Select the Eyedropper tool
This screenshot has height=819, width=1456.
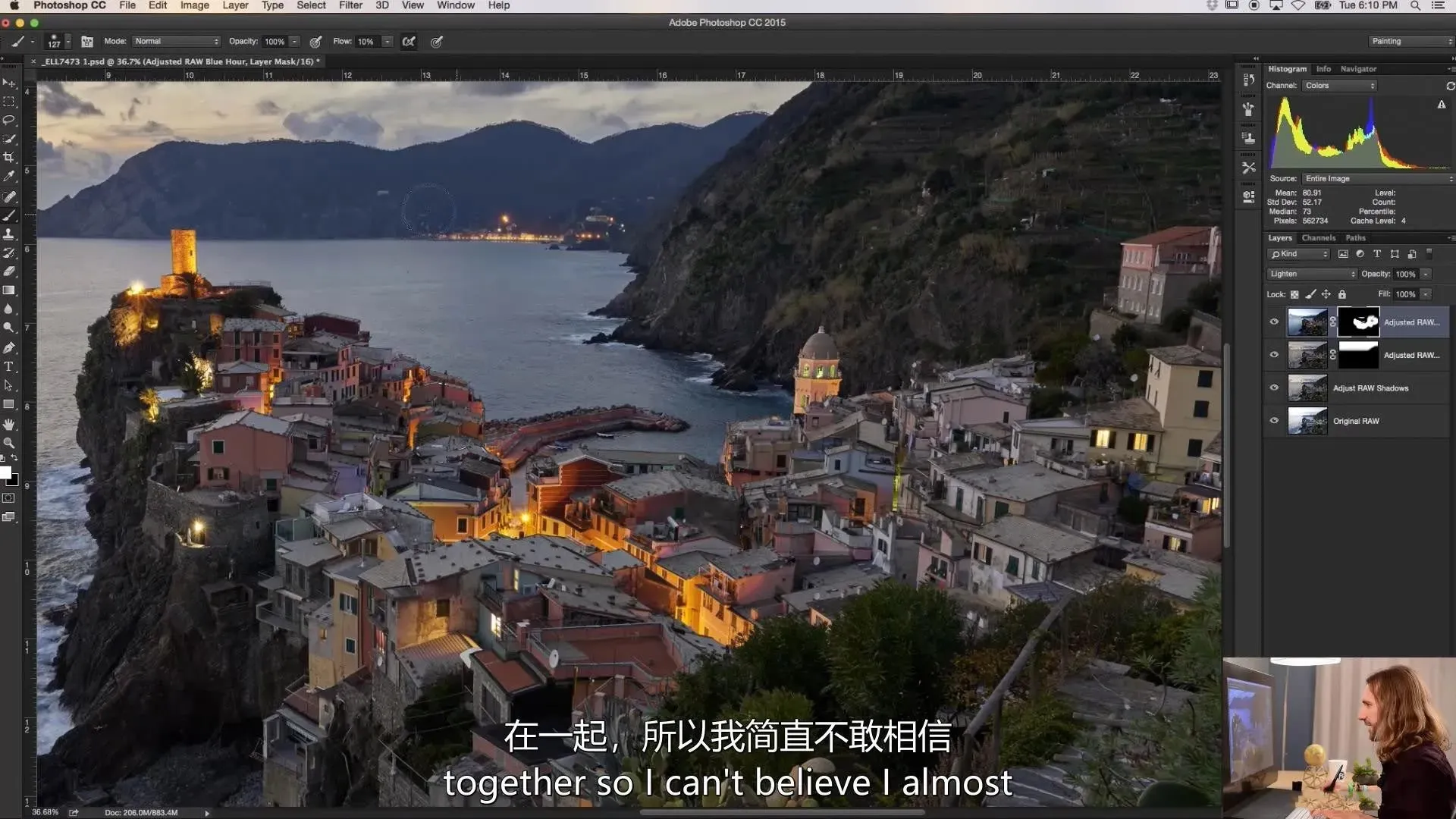point(9,177)
